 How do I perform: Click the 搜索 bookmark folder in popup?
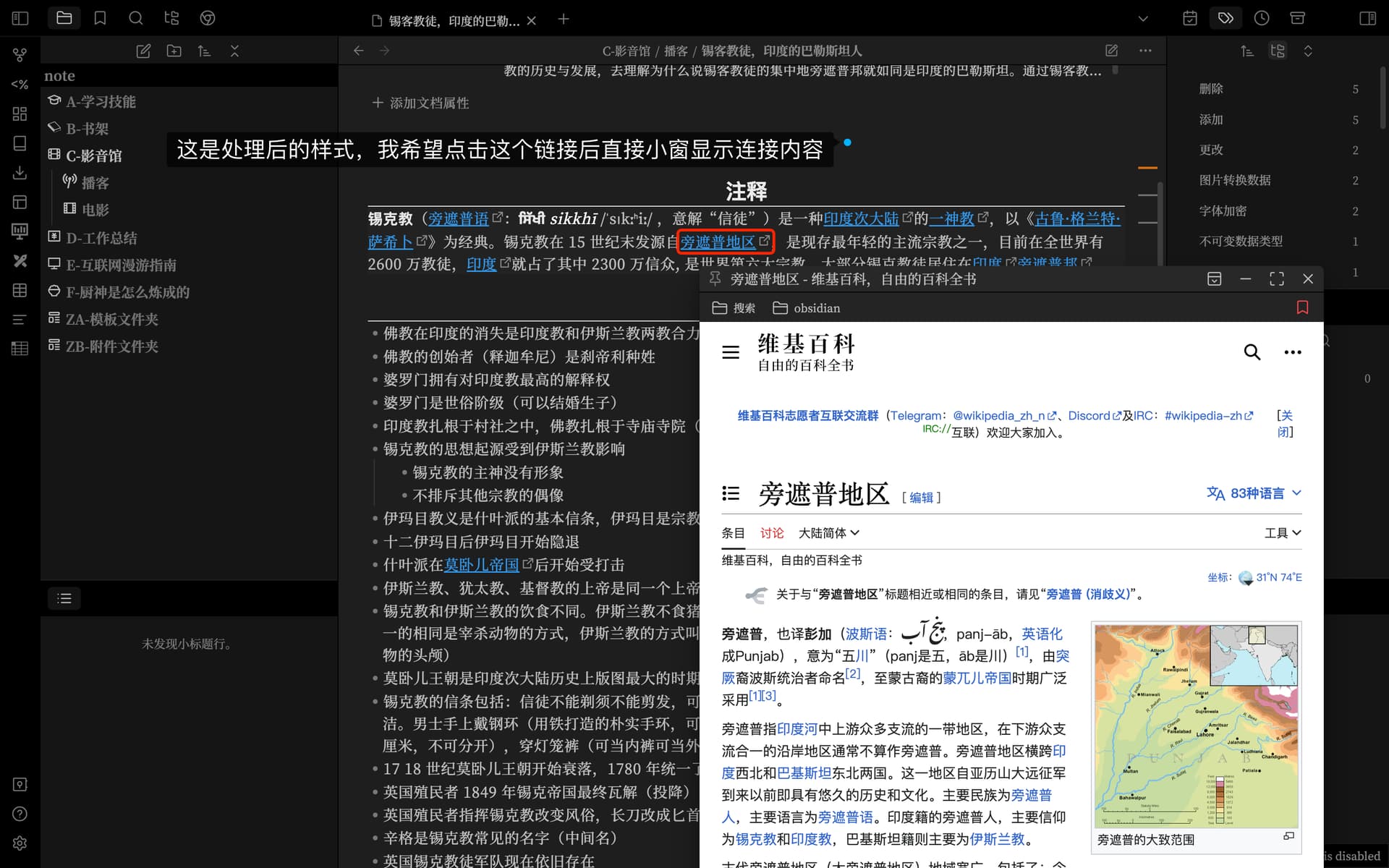point(734,308)
